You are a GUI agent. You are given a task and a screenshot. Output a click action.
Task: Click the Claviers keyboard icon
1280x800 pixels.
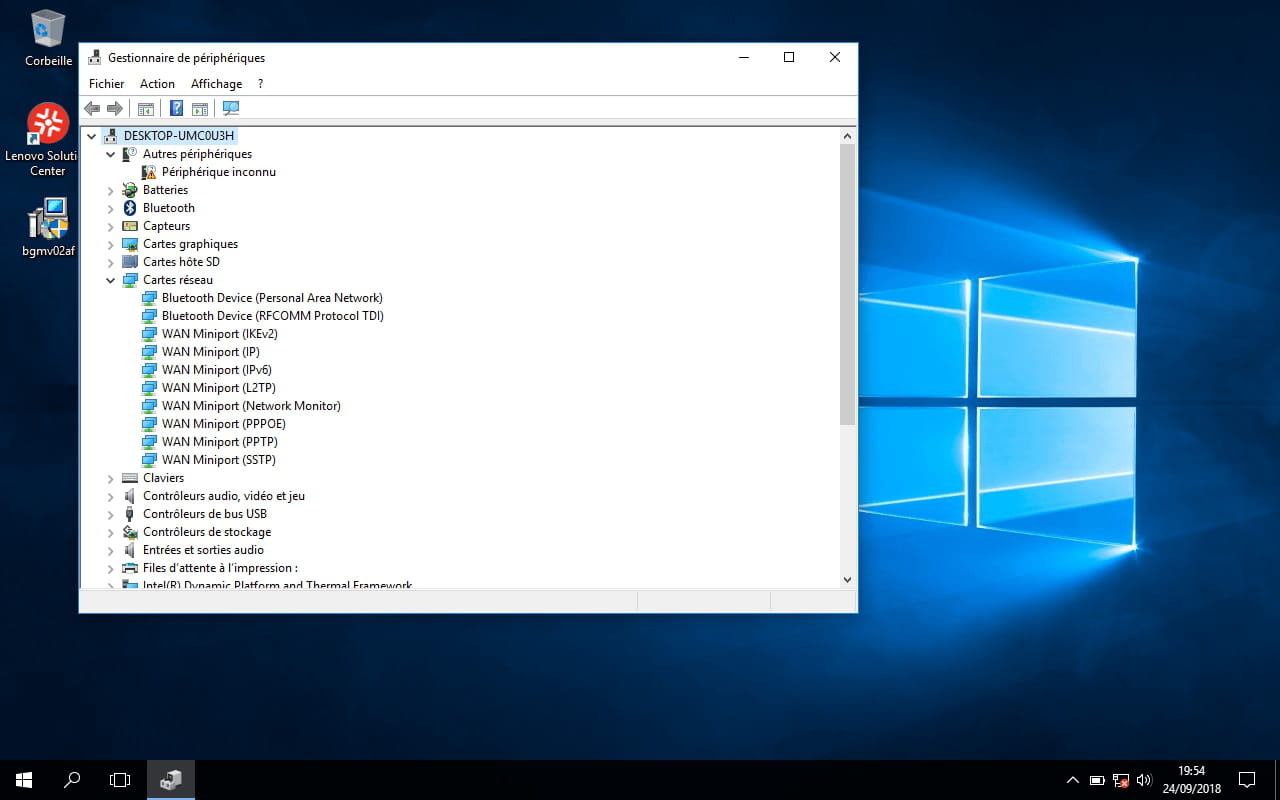coord(130,478)
